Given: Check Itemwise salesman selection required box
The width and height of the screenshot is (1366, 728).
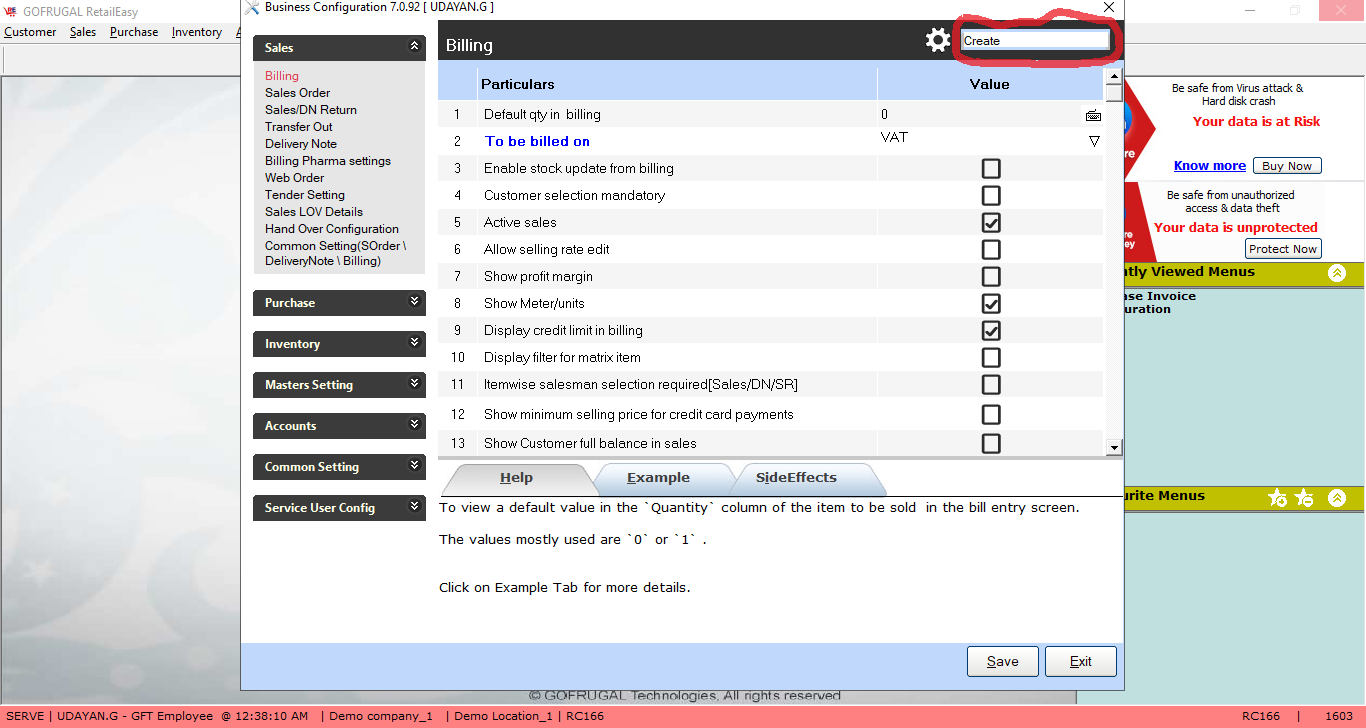Looking at the screenshot, I should 991,384.
